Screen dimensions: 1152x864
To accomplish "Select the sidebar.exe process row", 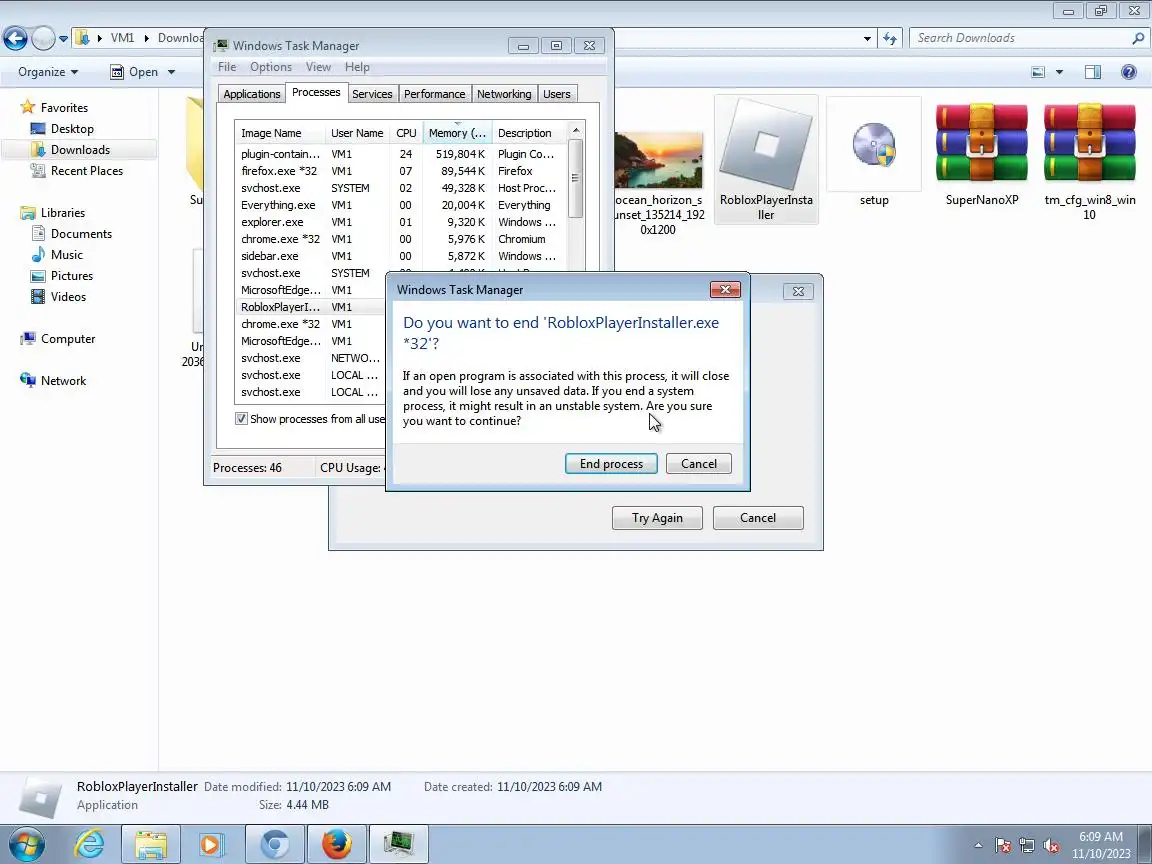I will [400, 256].
